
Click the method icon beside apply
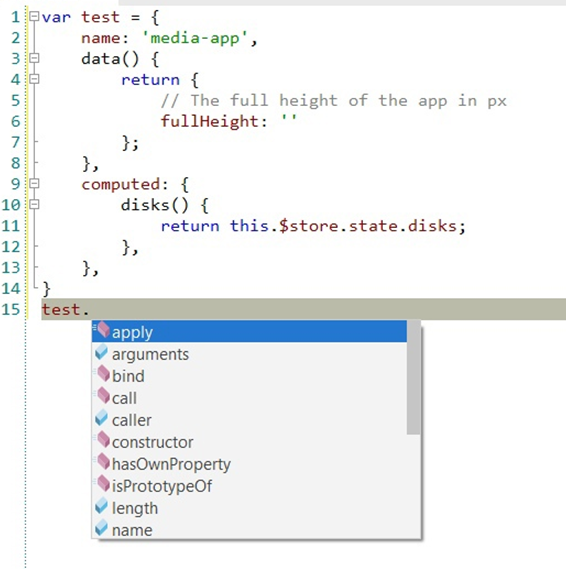[x=103, y=329]
